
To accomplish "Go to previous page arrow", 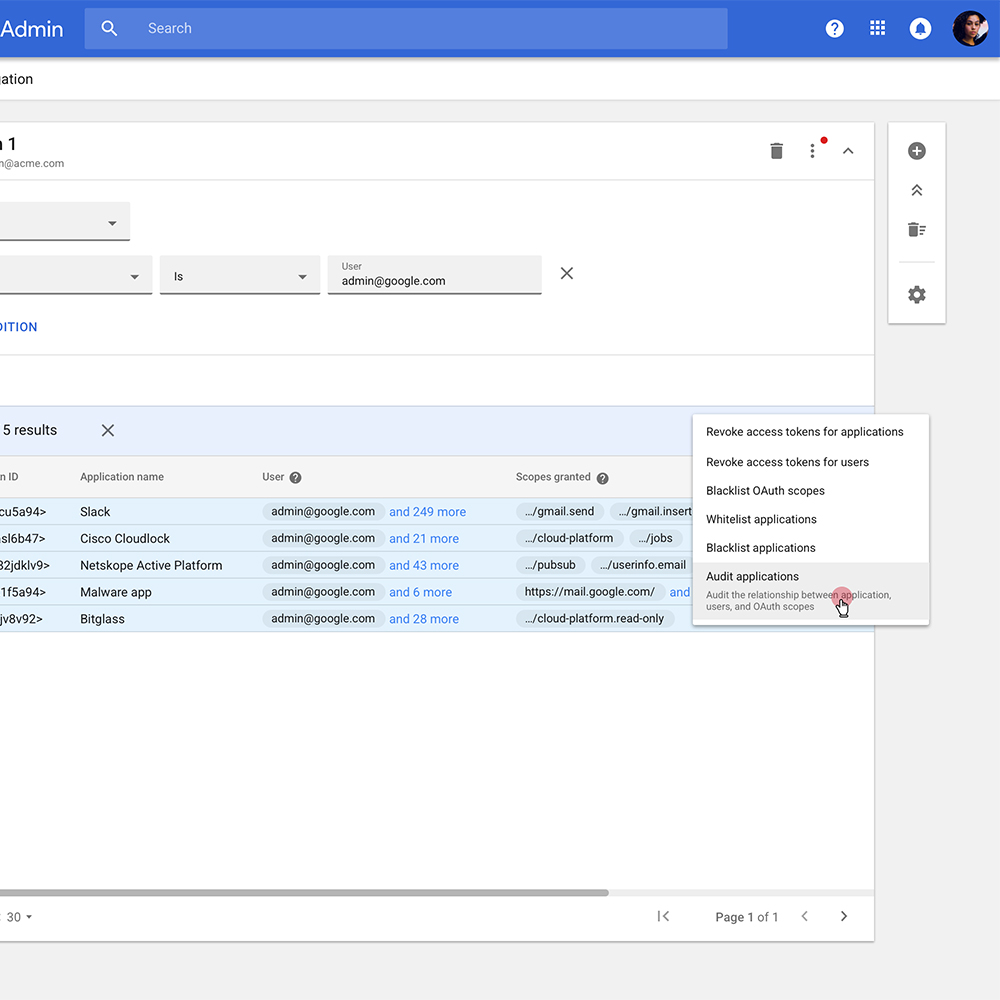I will (805, 916).
